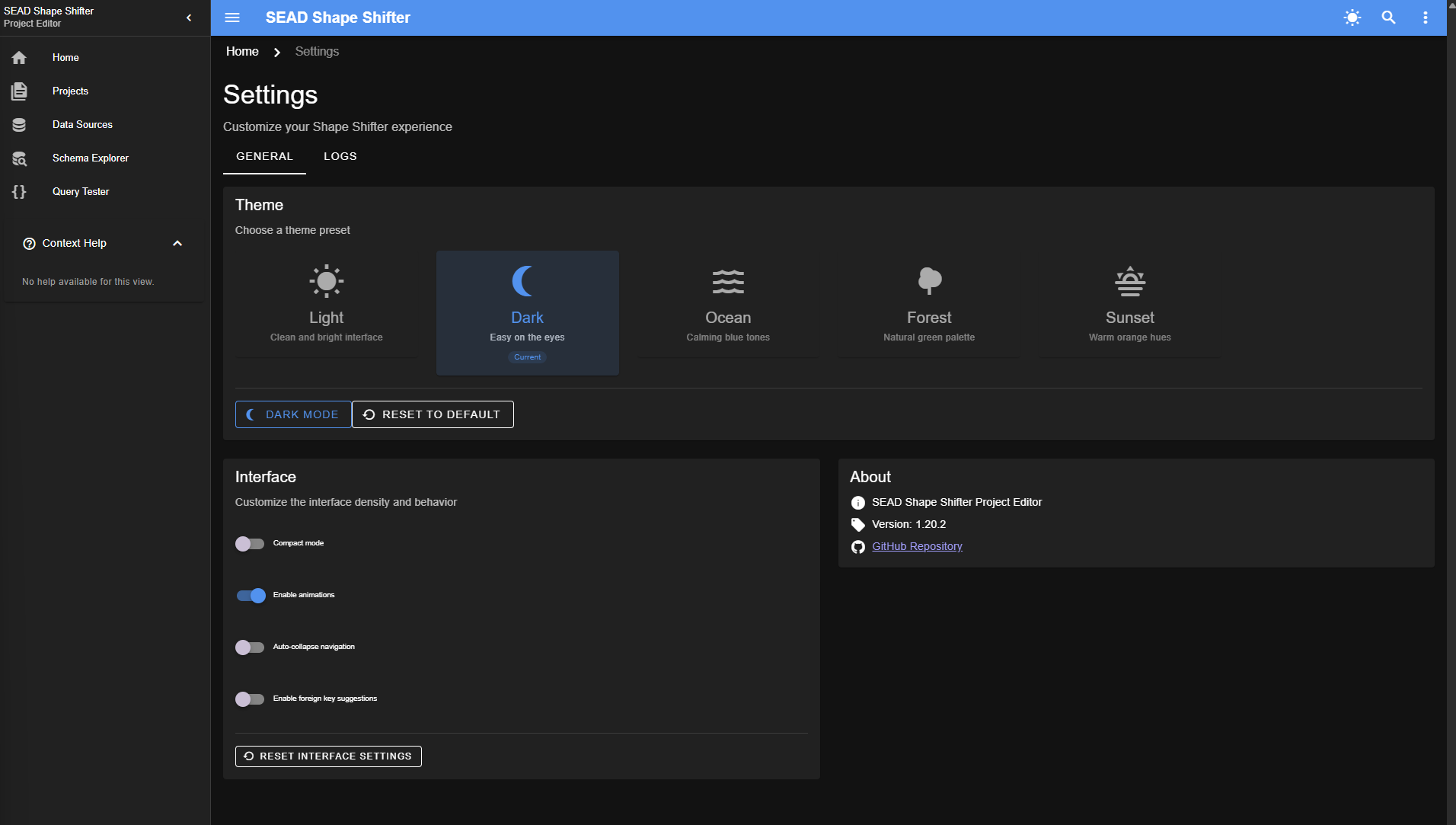The width and height of the screenshot is (1456, 825).
Task: Toggle Enable foreign key suggestions switch
Action: pyautogui.click(x=249, y=699)
